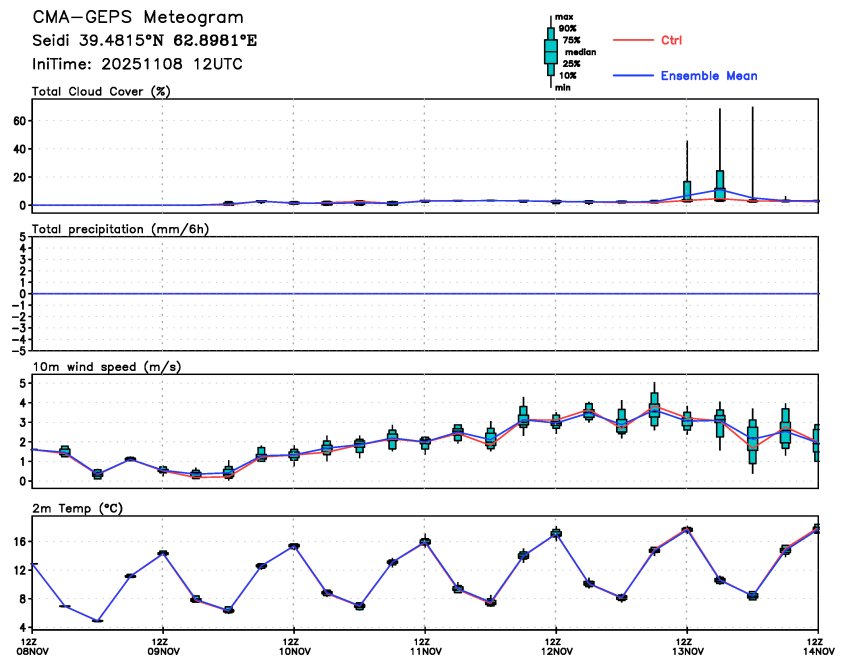Click the 12Z 12NOV time axis label

pos(557,646)
